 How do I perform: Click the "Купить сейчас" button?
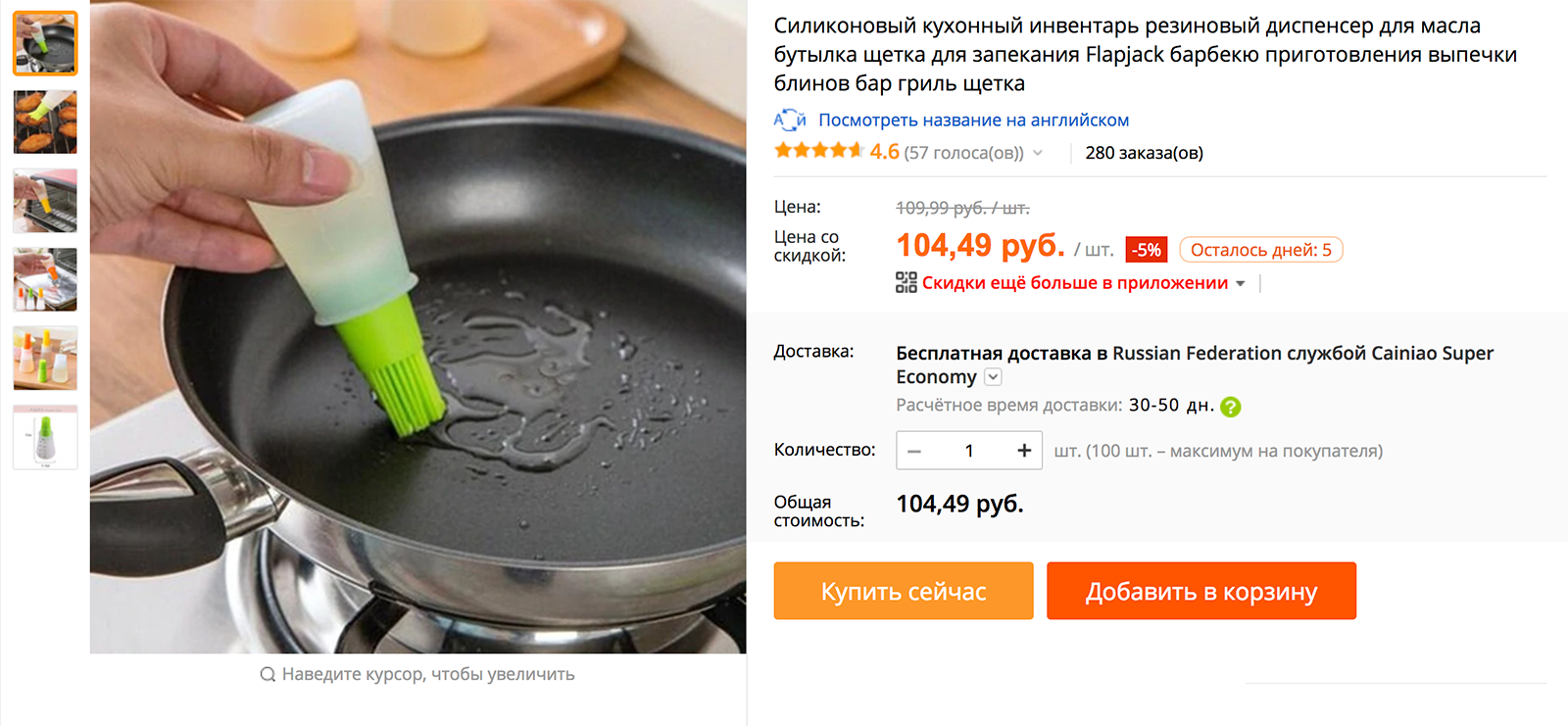904,591
